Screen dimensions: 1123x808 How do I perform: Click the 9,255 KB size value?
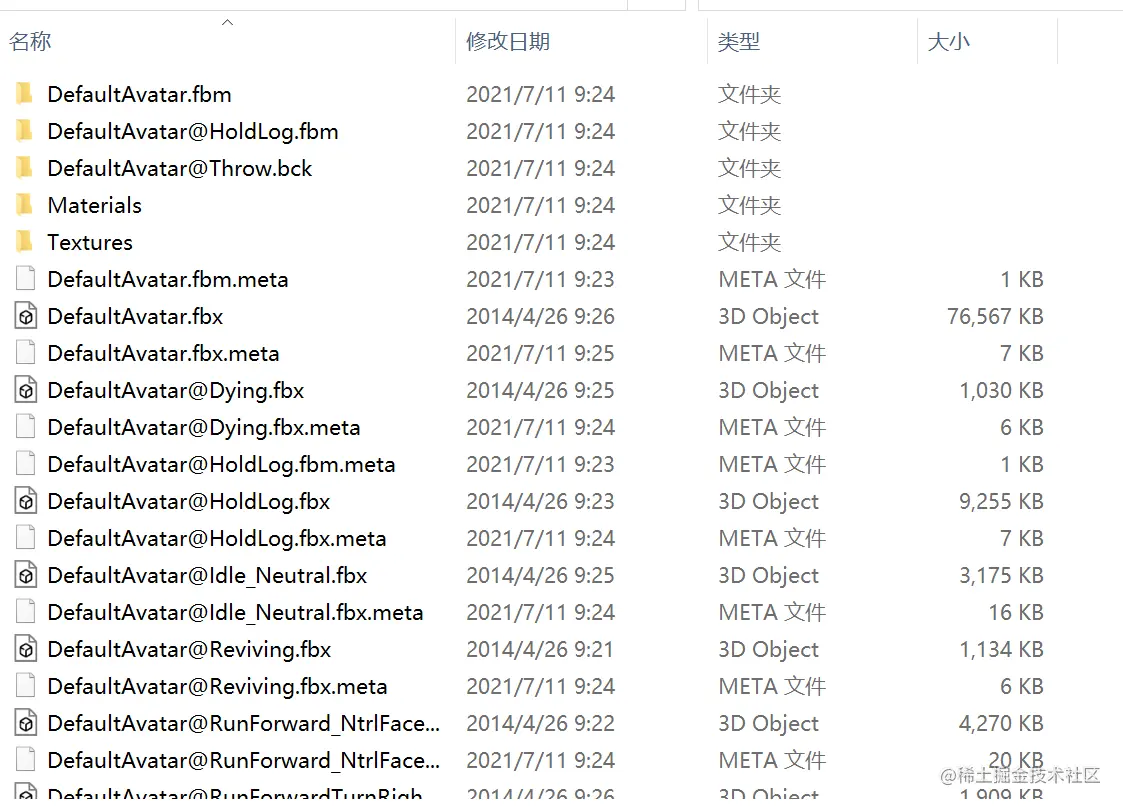(1001, 501)
